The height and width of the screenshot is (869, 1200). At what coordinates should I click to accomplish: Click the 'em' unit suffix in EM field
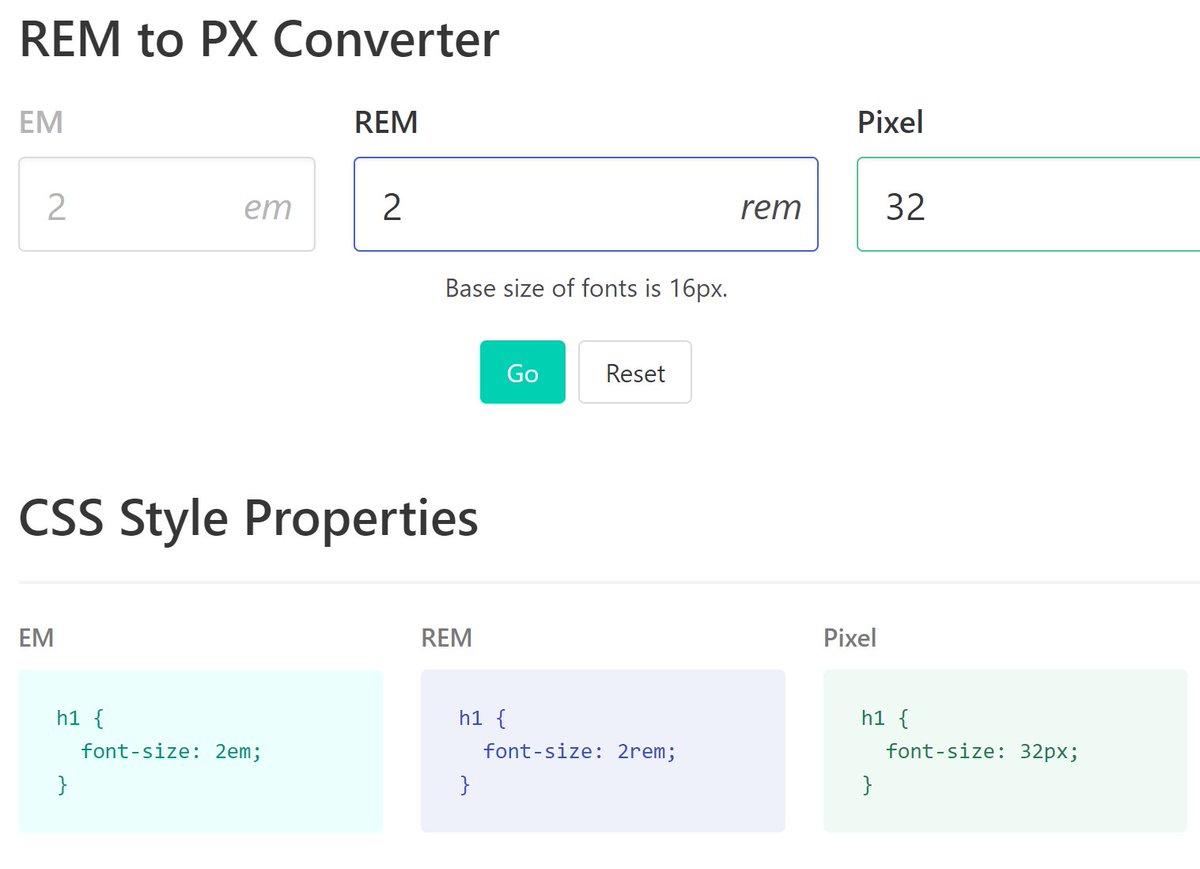coord(268,207)
